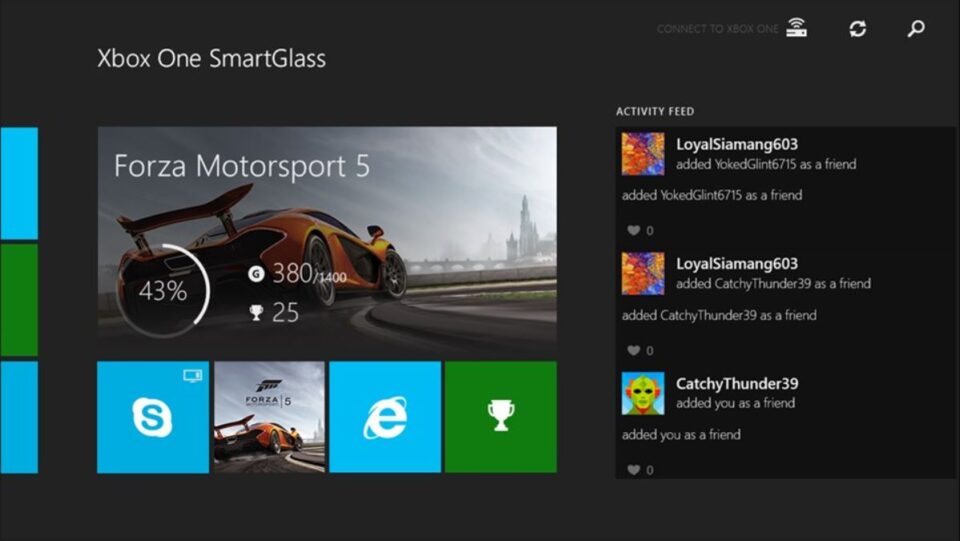
Task: Click the Connect to Xbox One console icon
Action: (x=797, y=28)
